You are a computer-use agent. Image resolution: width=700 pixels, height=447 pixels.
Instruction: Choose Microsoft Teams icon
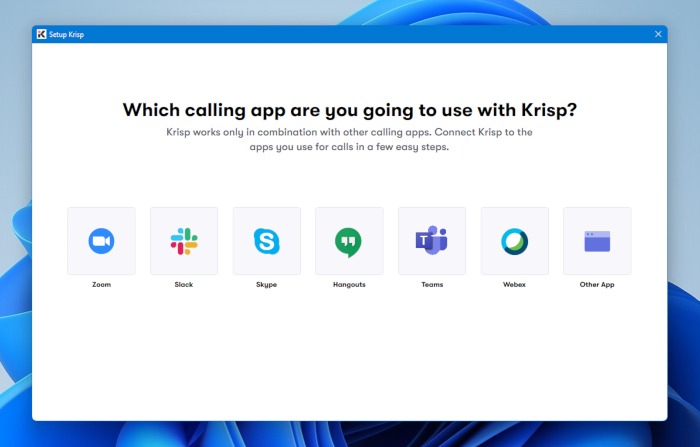click(432, 241)
